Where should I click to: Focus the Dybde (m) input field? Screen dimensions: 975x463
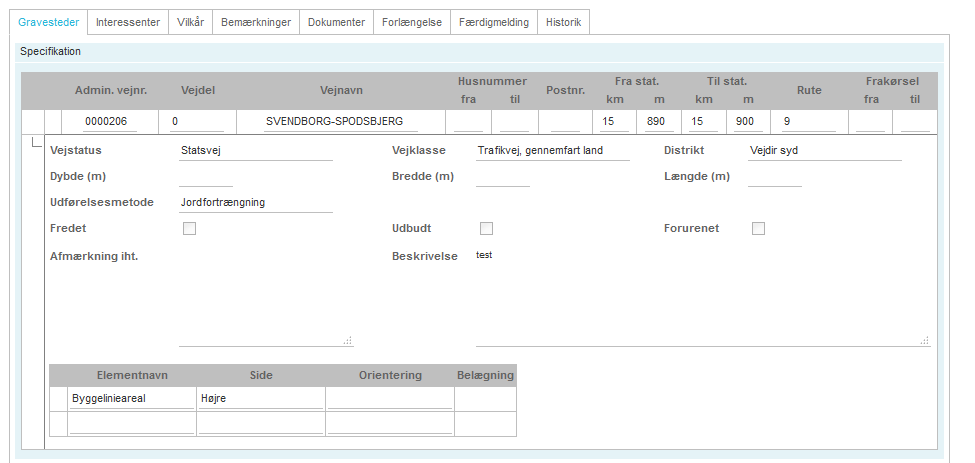pos(205,177)
